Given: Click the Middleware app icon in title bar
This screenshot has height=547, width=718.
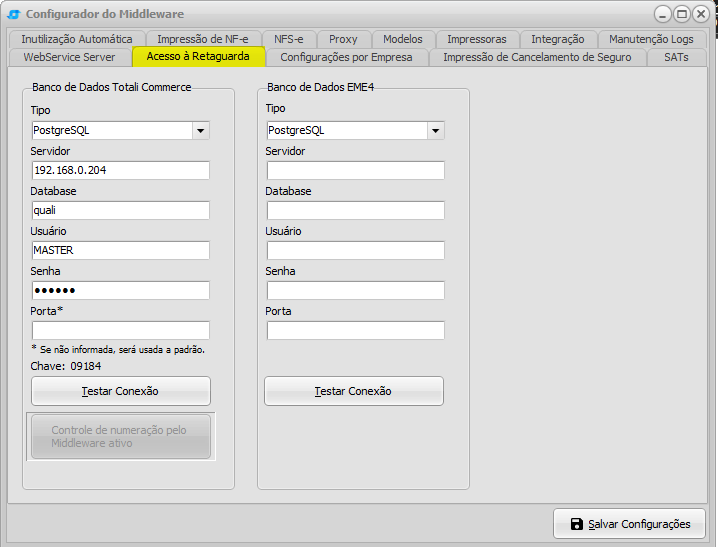Looking at the screenshot, I should point(14,14).
